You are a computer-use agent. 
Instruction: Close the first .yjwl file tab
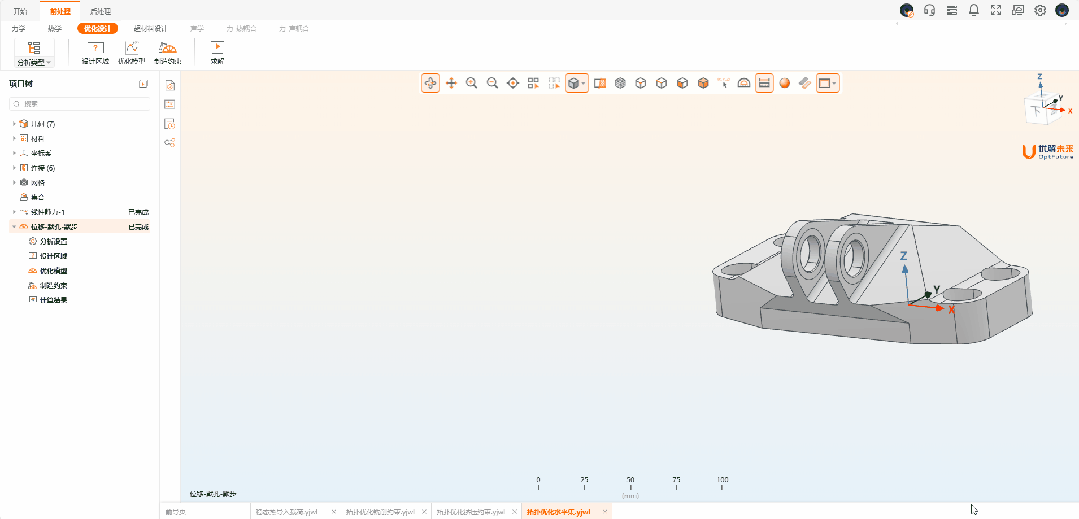[x=334, y=512]
